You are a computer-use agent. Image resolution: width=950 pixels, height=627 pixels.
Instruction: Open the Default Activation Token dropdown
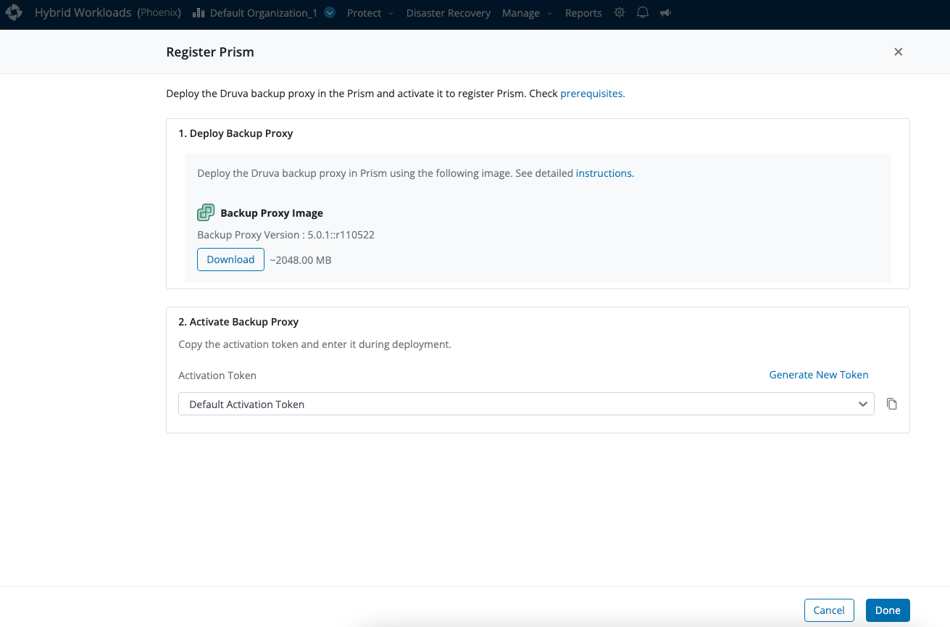[x=526, y=404]
